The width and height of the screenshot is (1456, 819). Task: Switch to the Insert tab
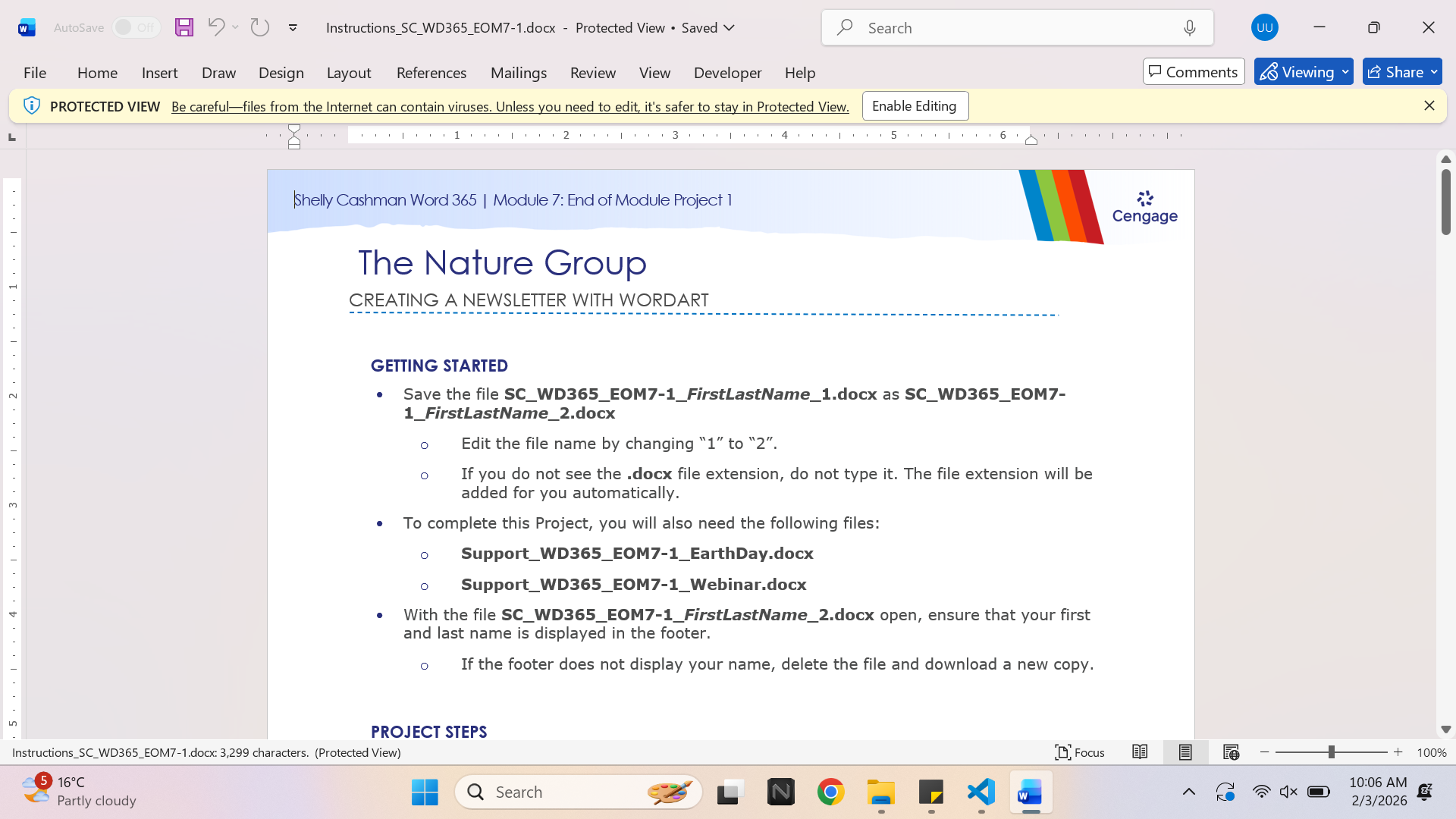coord(159,73)
